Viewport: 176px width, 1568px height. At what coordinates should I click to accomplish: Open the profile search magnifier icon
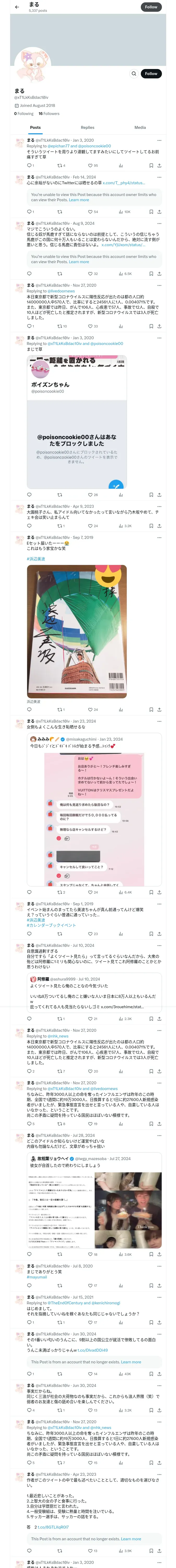tap(133, 74)
